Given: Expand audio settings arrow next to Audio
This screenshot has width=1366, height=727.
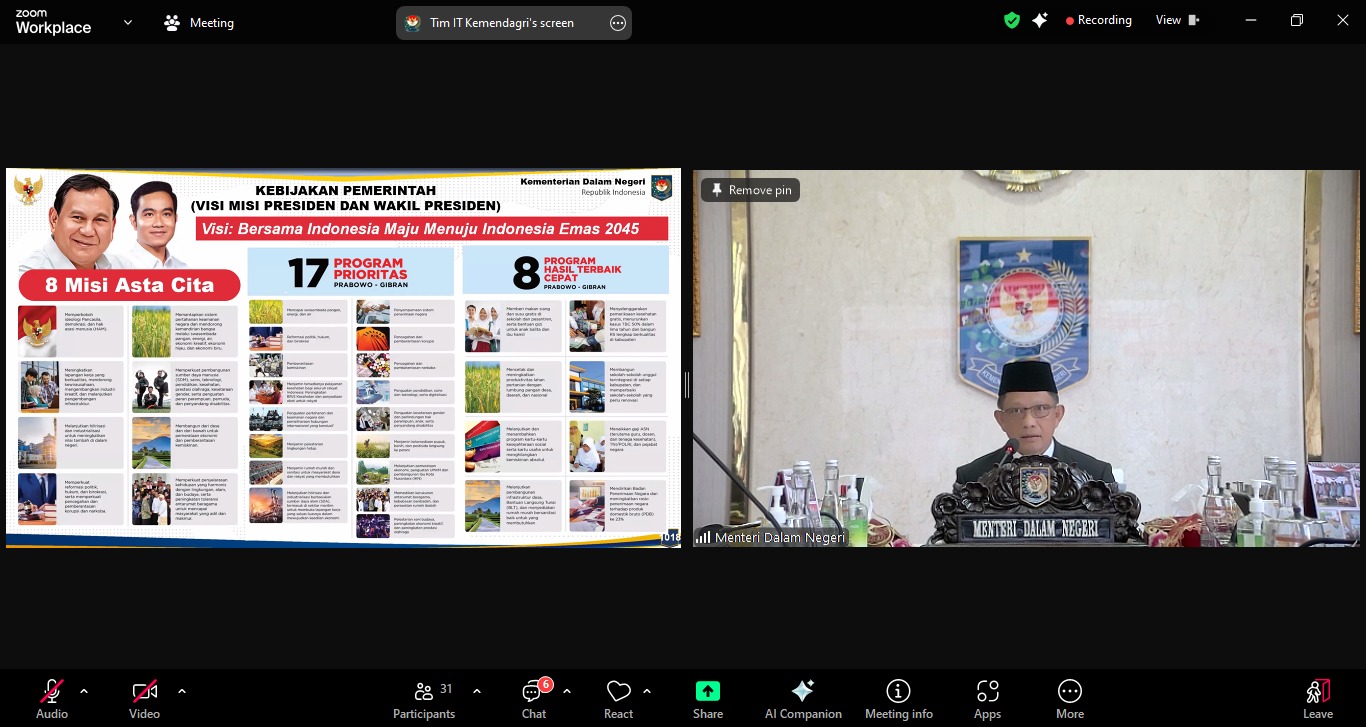Looking at the screenshot, I should [x=84, y=691].
